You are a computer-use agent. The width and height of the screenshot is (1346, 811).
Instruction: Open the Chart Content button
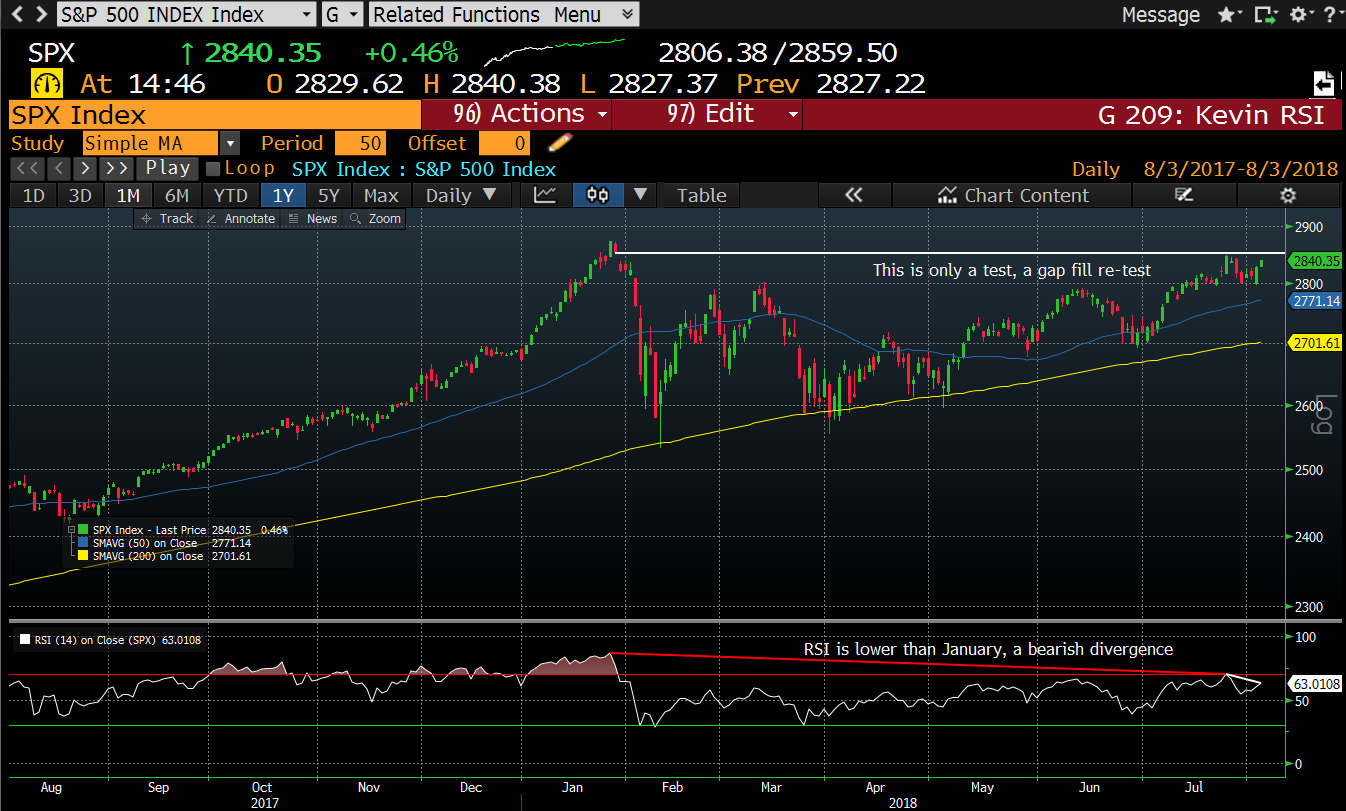[x=1013, y=195]
